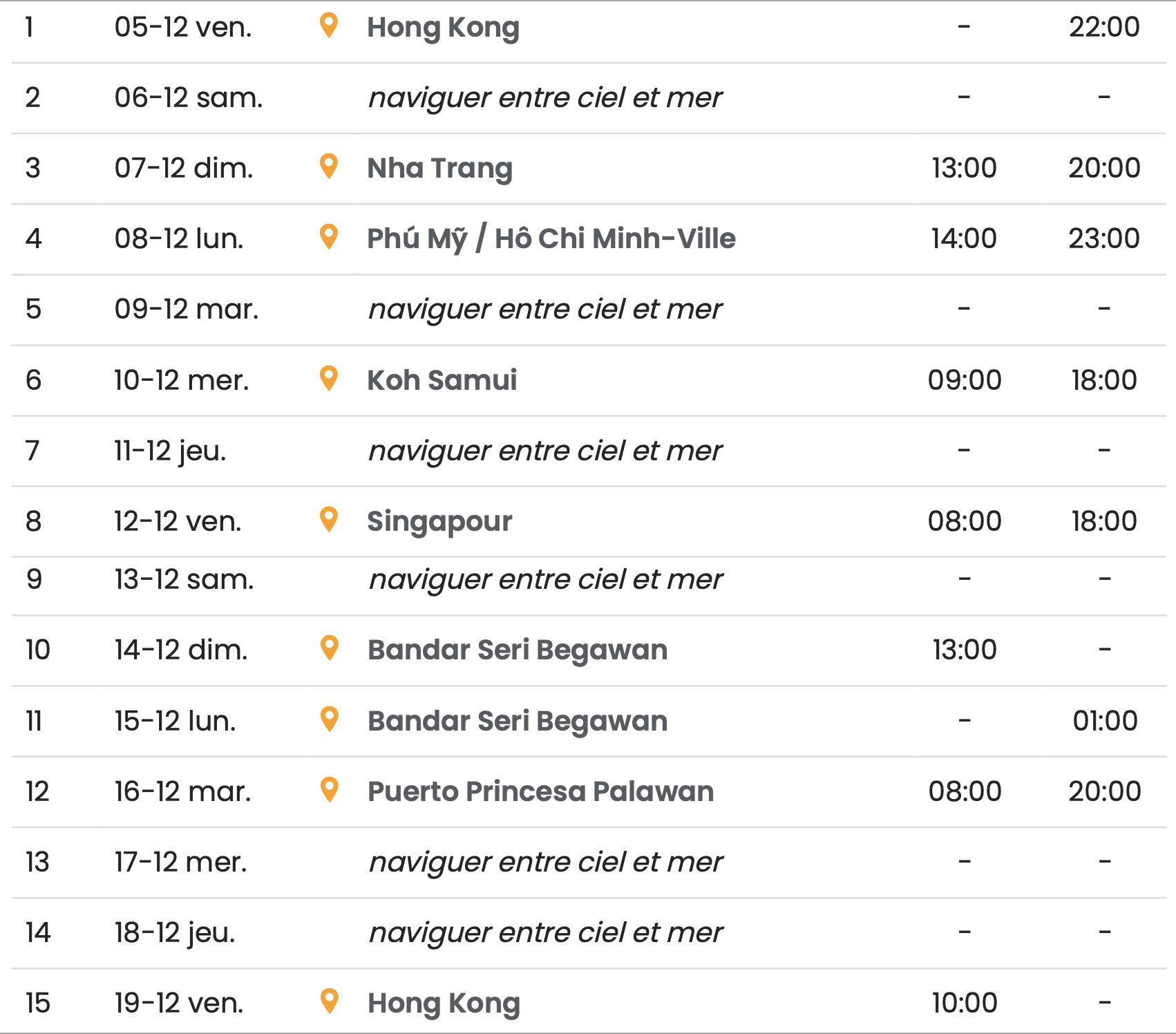Open the Hong Kong link on day 1

(443, 28)
